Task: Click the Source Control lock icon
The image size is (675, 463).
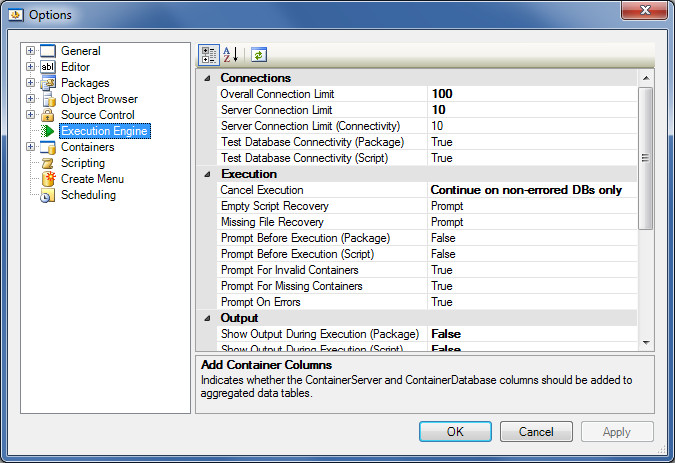Action: [x=48, y=115]
